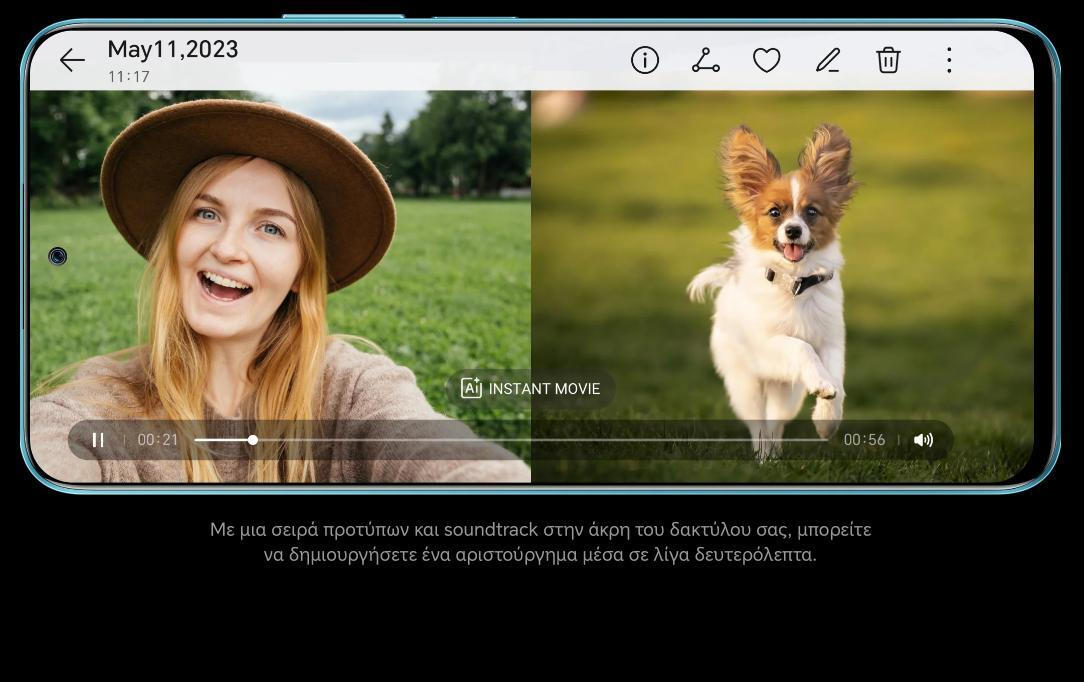This screenshot has height=682, width=1084.
Task: Click the 11:17 timestamp under the date
Action: pyautogui.click(x=129, y=77)
